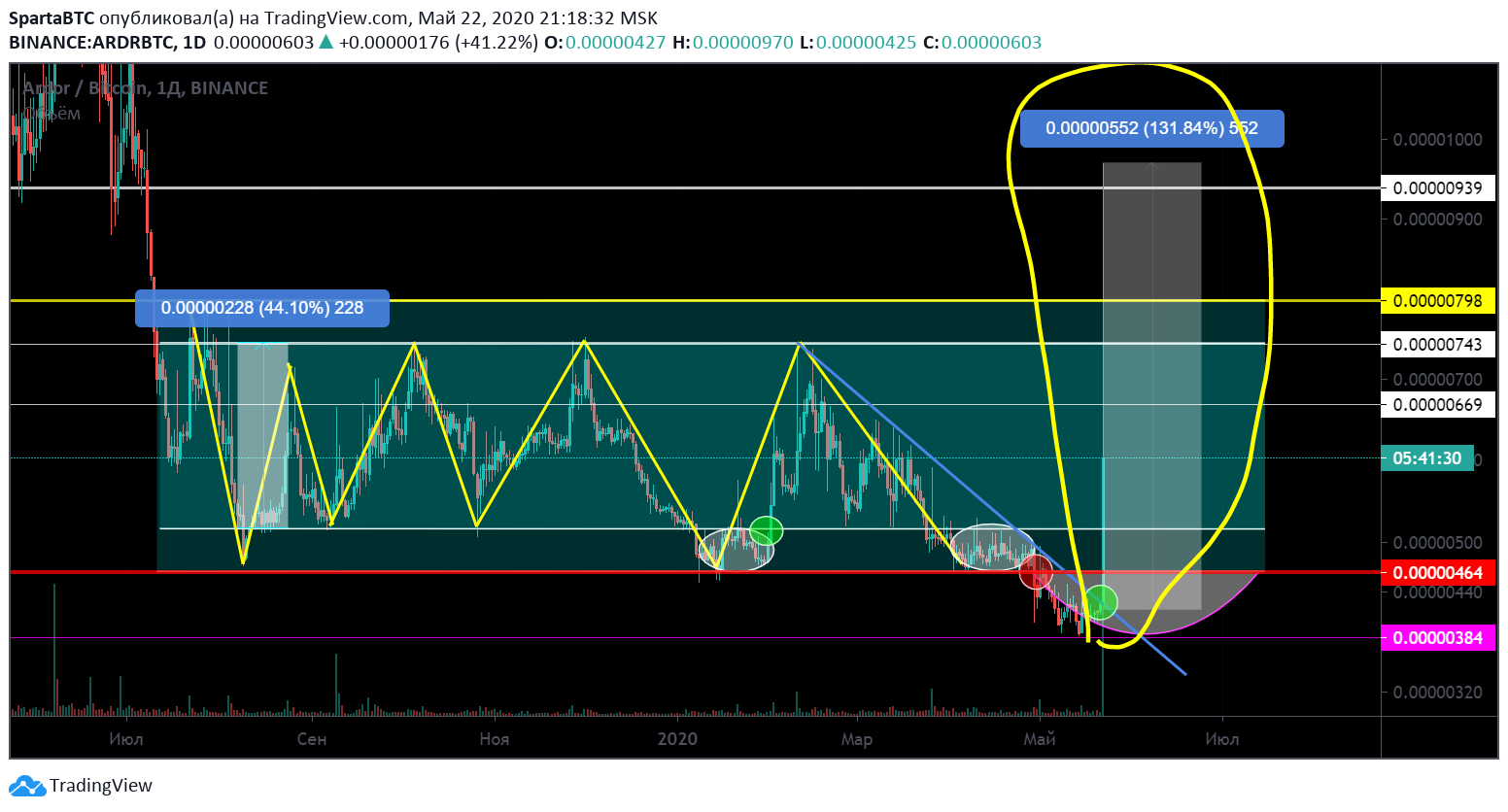
Task: Click the 05:41:30 countdown label
Action: tap(1426, 458)
